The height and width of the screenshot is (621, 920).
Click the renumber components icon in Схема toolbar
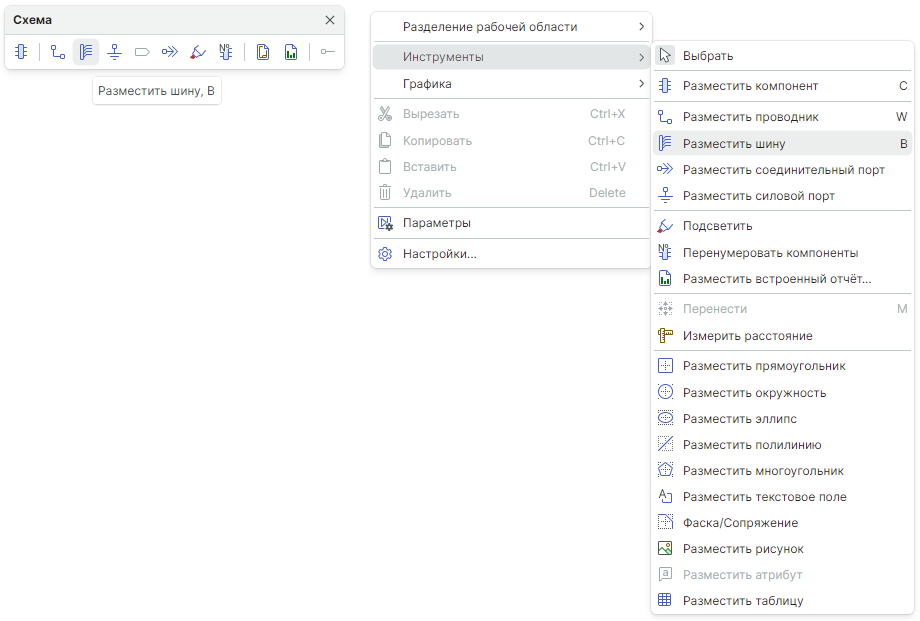(x=226, y=52)
